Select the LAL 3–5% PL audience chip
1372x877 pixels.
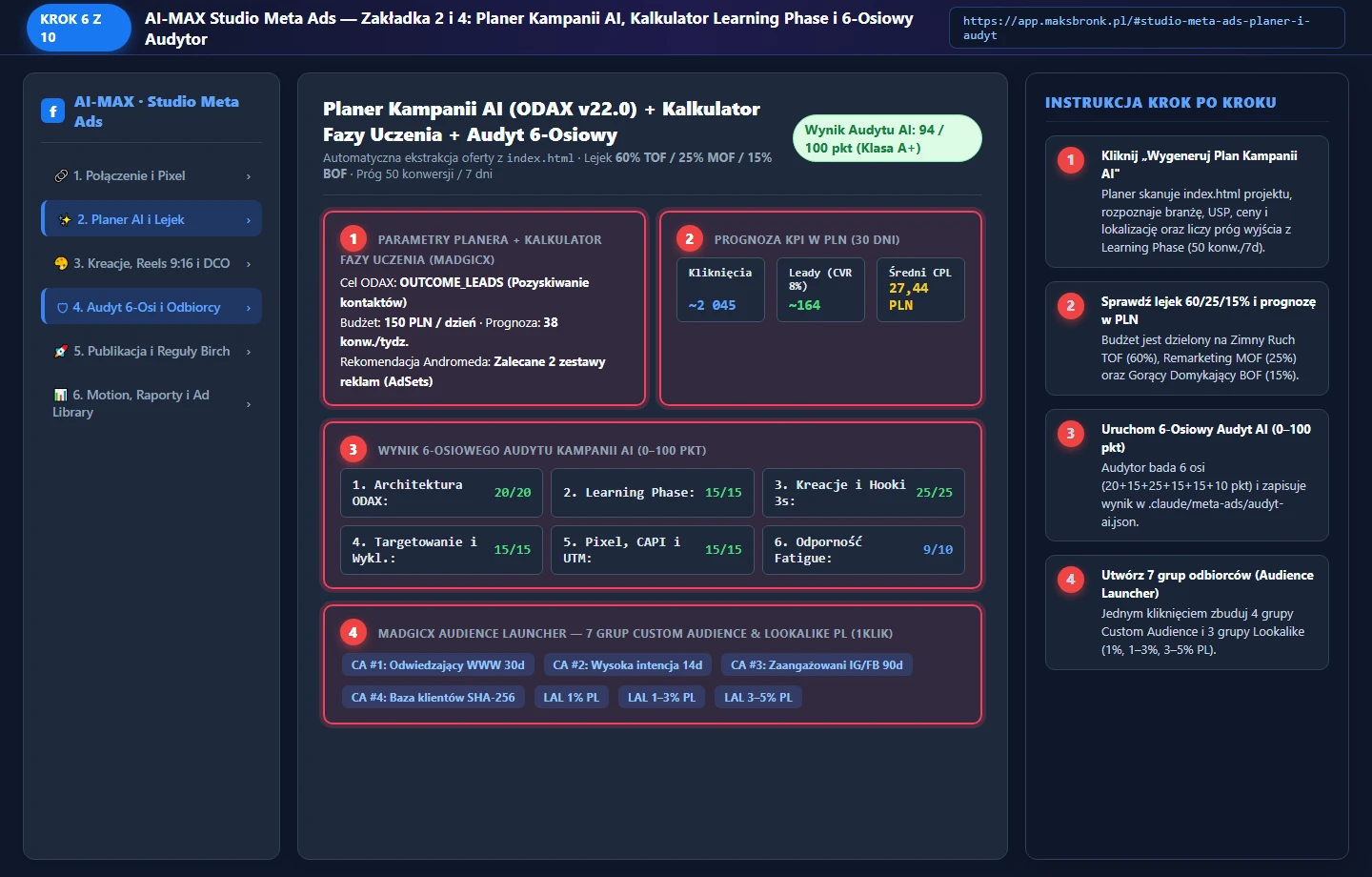(x=758, y=698)
